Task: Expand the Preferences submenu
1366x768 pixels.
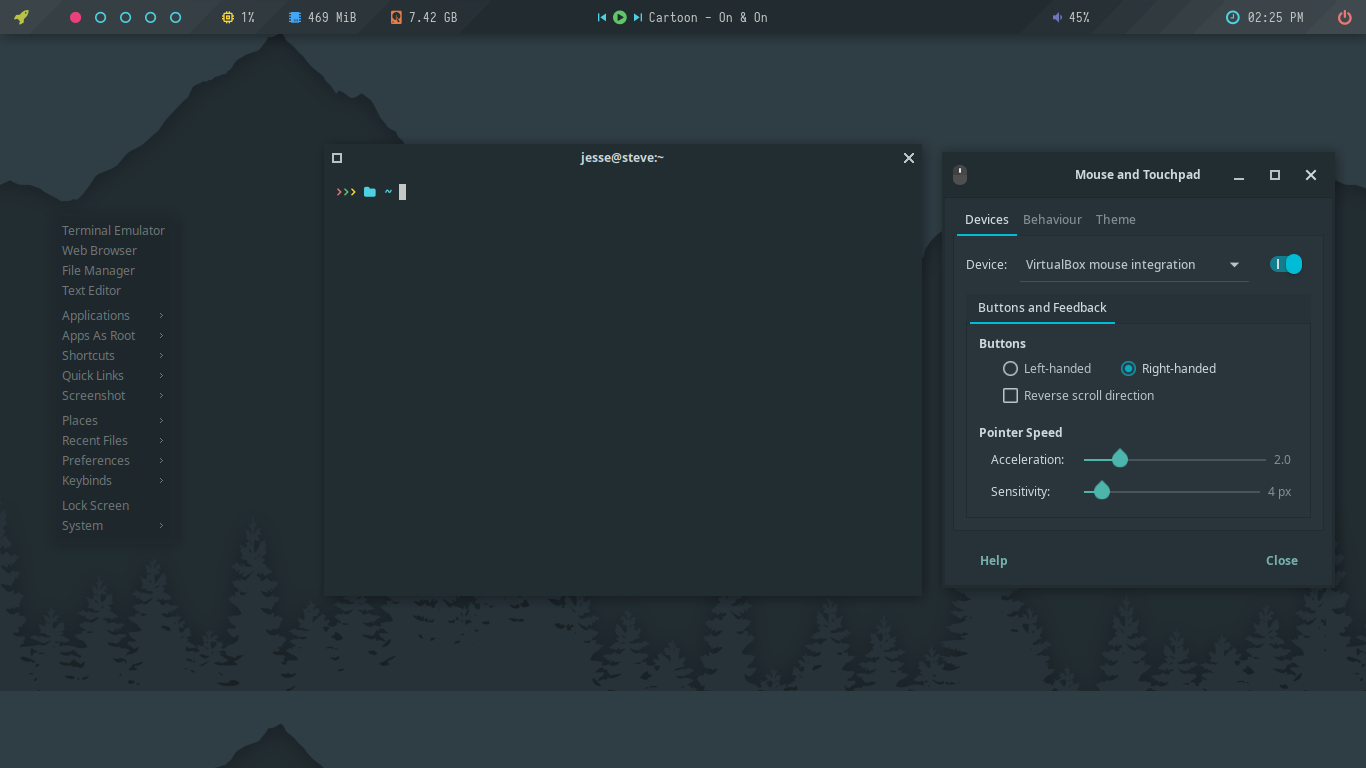Action: coord(113,461)
